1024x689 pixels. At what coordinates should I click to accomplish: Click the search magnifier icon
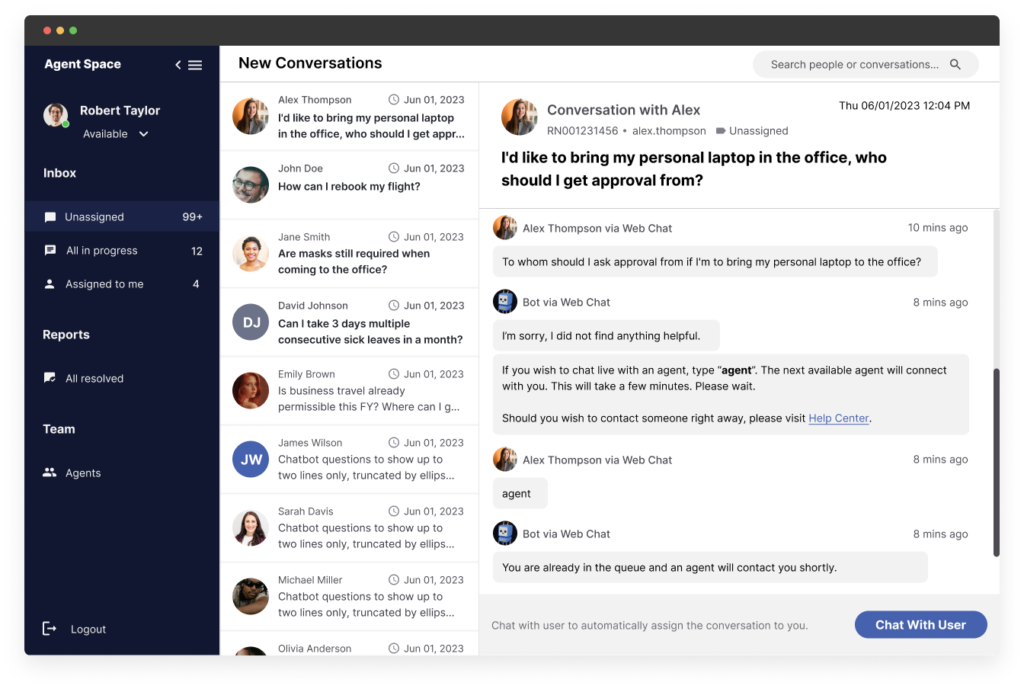[955, 65]
